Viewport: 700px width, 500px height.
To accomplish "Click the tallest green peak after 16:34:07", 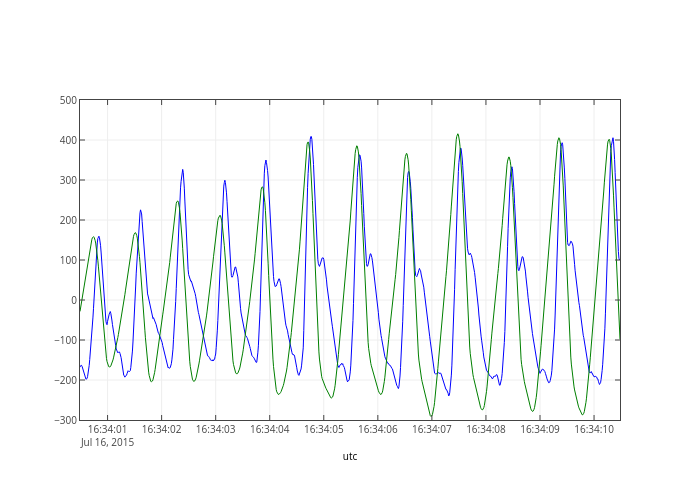I will 457,134.
